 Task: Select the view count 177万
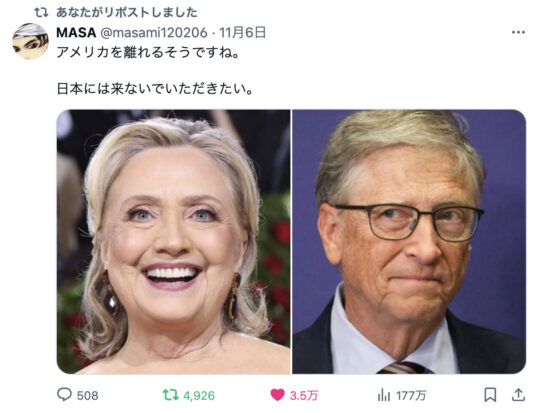[411, 395]
